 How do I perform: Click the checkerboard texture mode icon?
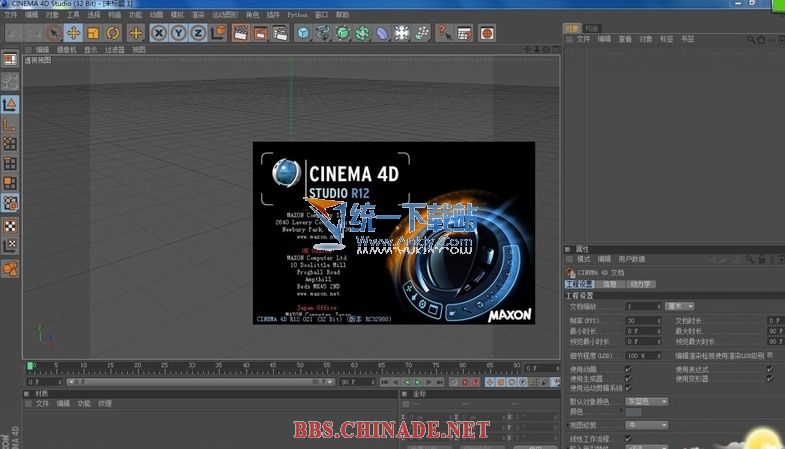(10, 226)
